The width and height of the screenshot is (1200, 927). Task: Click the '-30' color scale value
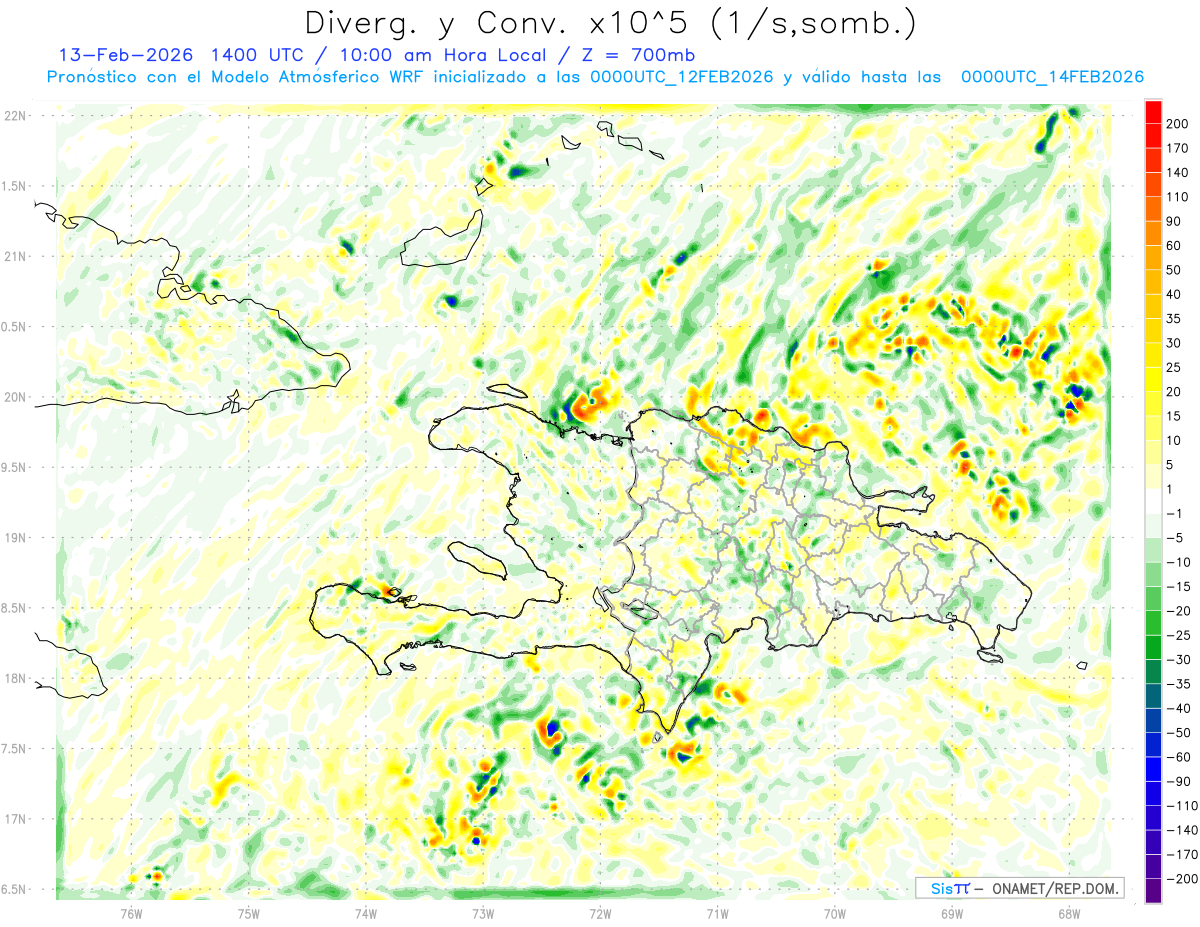point(1177,659)
